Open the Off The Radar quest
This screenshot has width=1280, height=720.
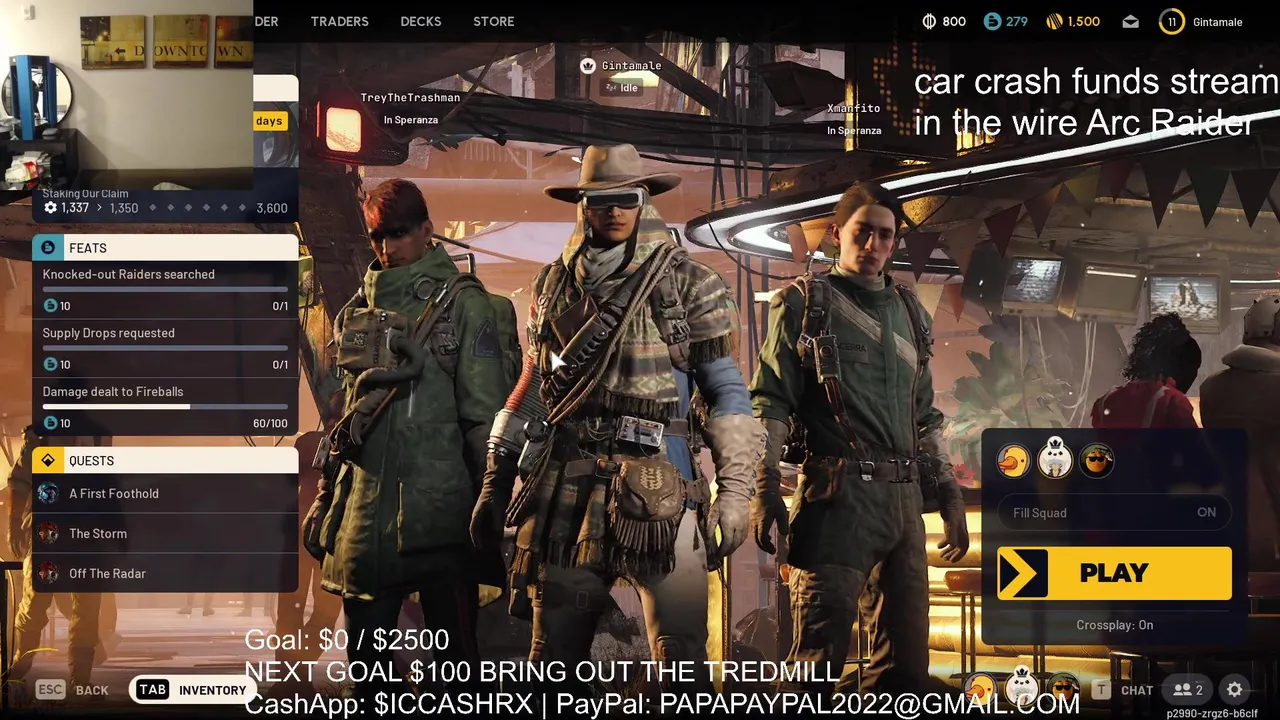point(165,573)
